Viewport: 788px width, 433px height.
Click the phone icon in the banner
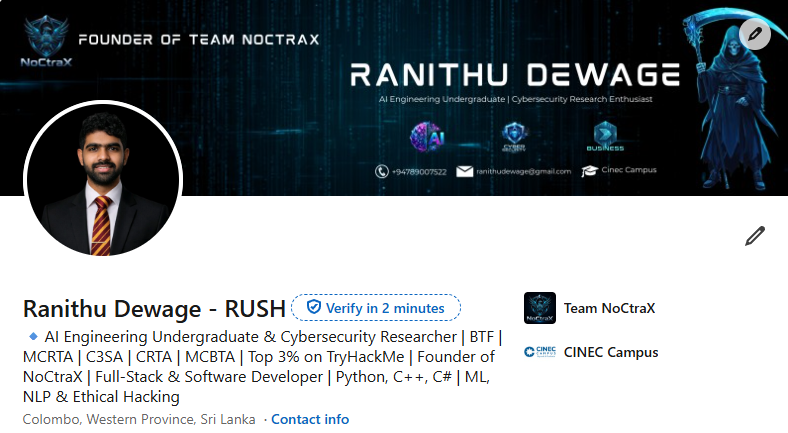[x=381, y=172]
